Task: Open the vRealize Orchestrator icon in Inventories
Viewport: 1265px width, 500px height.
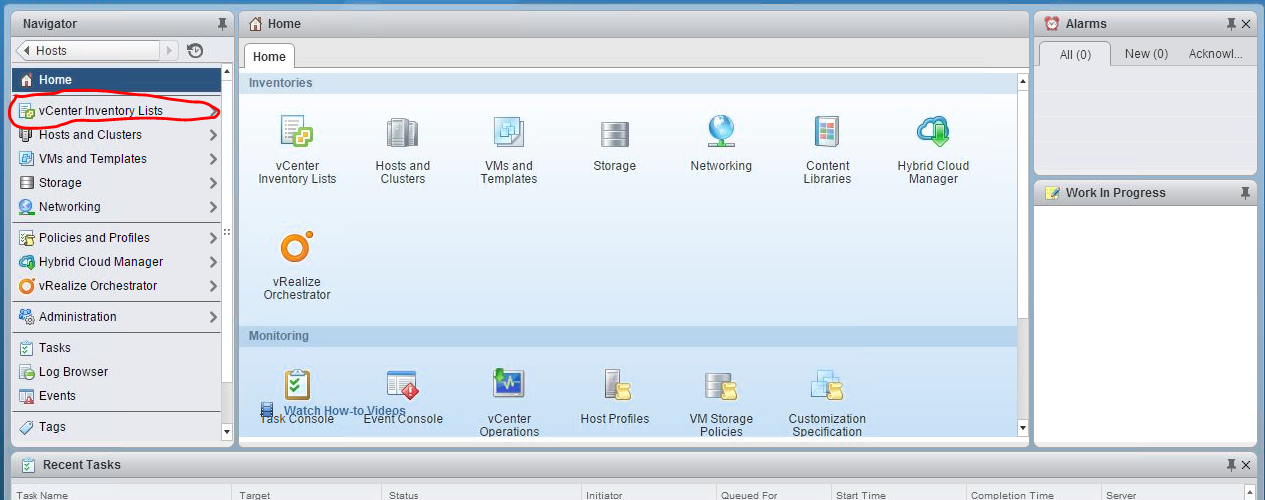Action: click(297, 247)
